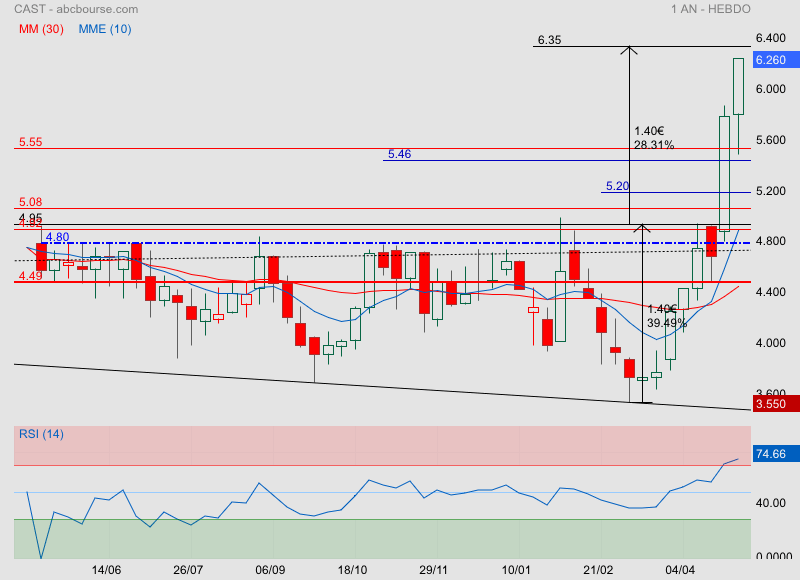Click the 6.400 price axis label
800x580 pixels.
770,38
